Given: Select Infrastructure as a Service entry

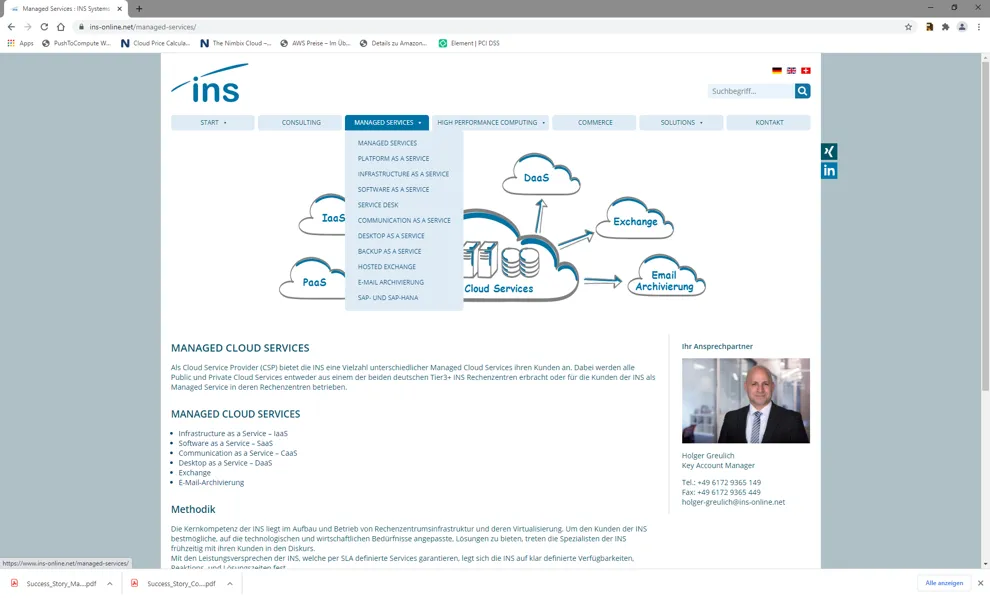Looking at the screenshot, I should click(x=403, y=174).
